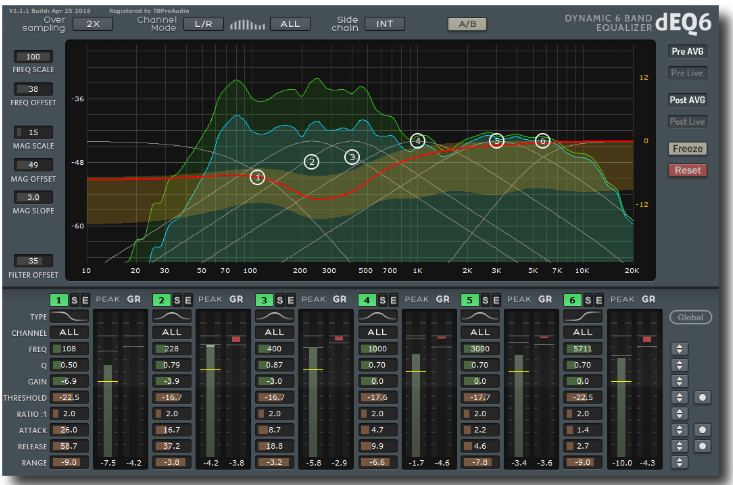733x485 pixels.
Task: Toggle band 5 on/off button
Action: click(470, 300)
